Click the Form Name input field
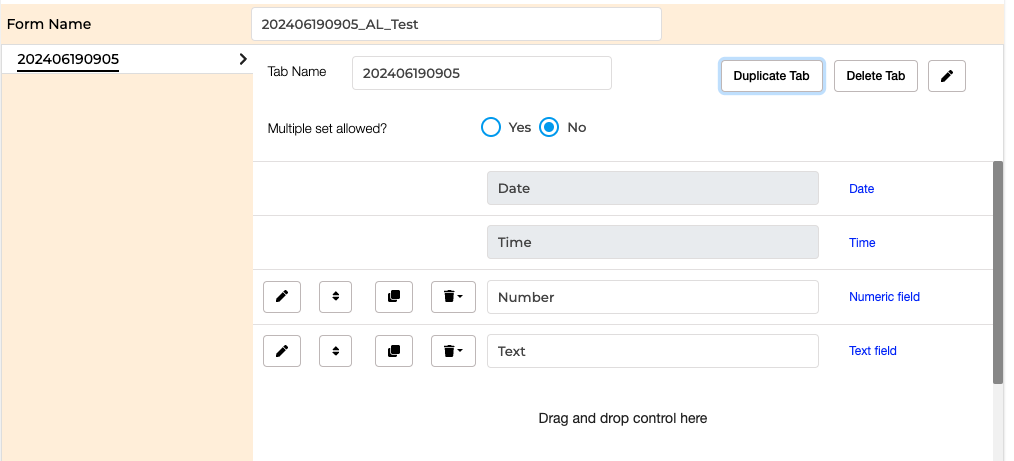 pos(457,25)
